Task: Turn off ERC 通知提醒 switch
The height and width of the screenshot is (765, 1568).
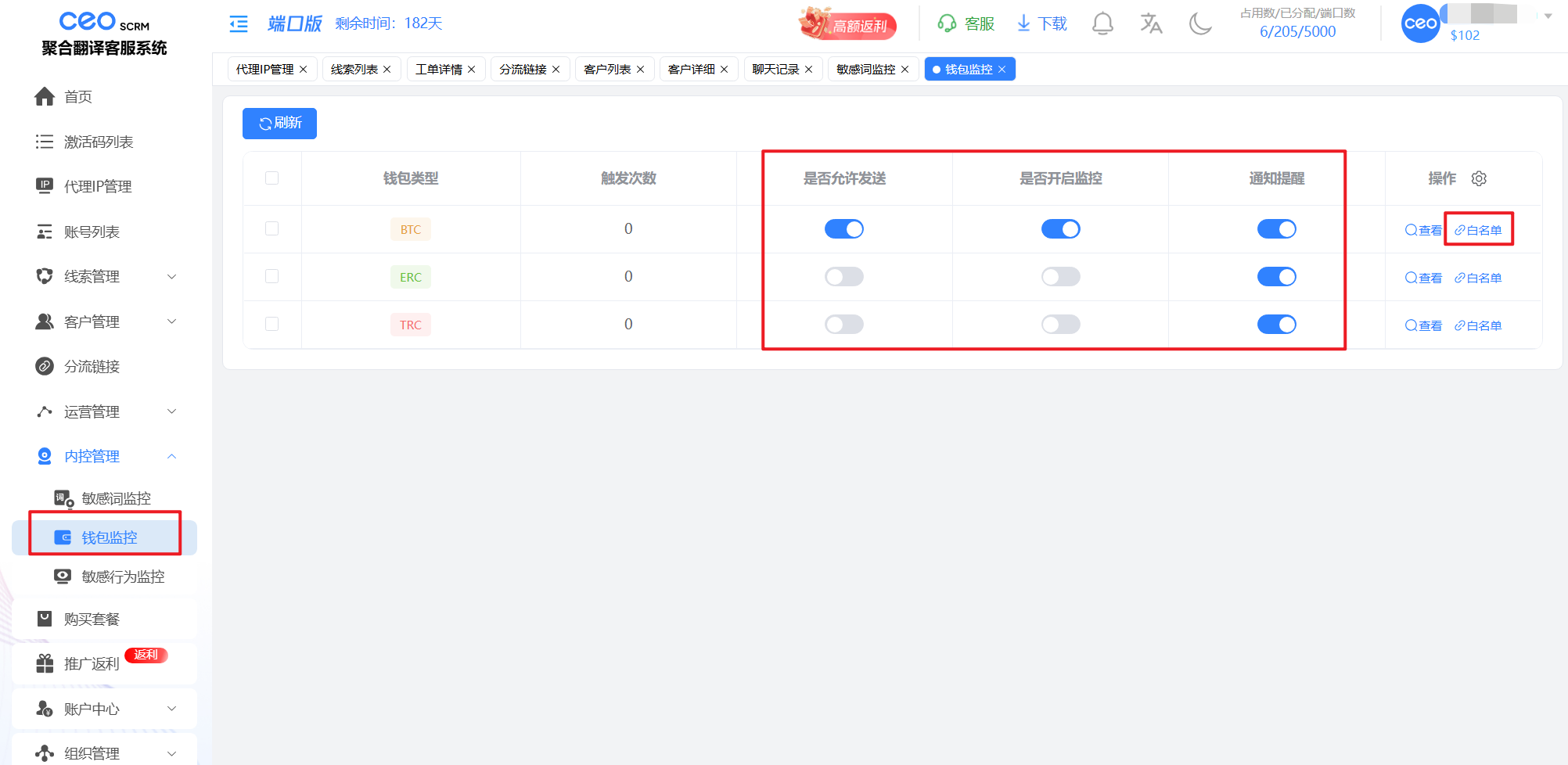Action: (x=1277, y=277)
